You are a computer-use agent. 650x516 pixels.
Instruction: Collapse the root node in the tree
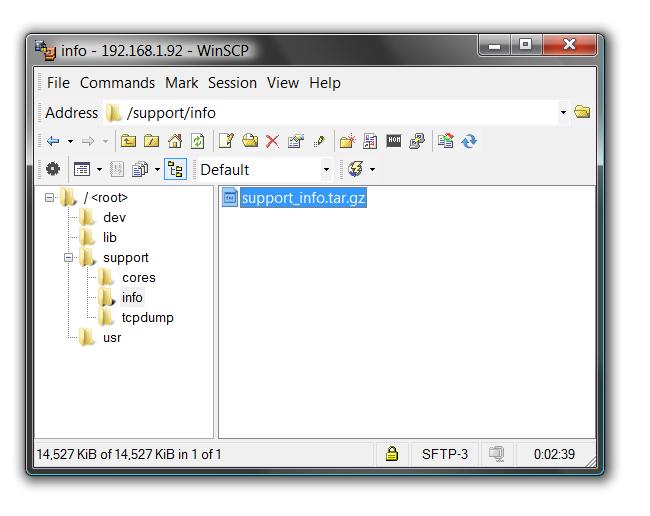coord(50,198)
